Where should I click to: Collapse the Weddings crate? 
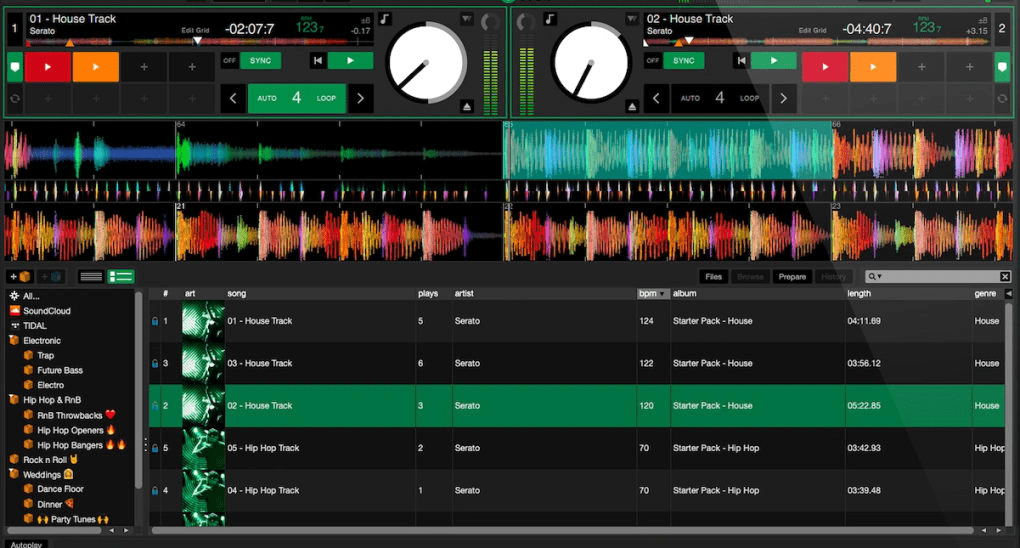[x=14, y=474]
